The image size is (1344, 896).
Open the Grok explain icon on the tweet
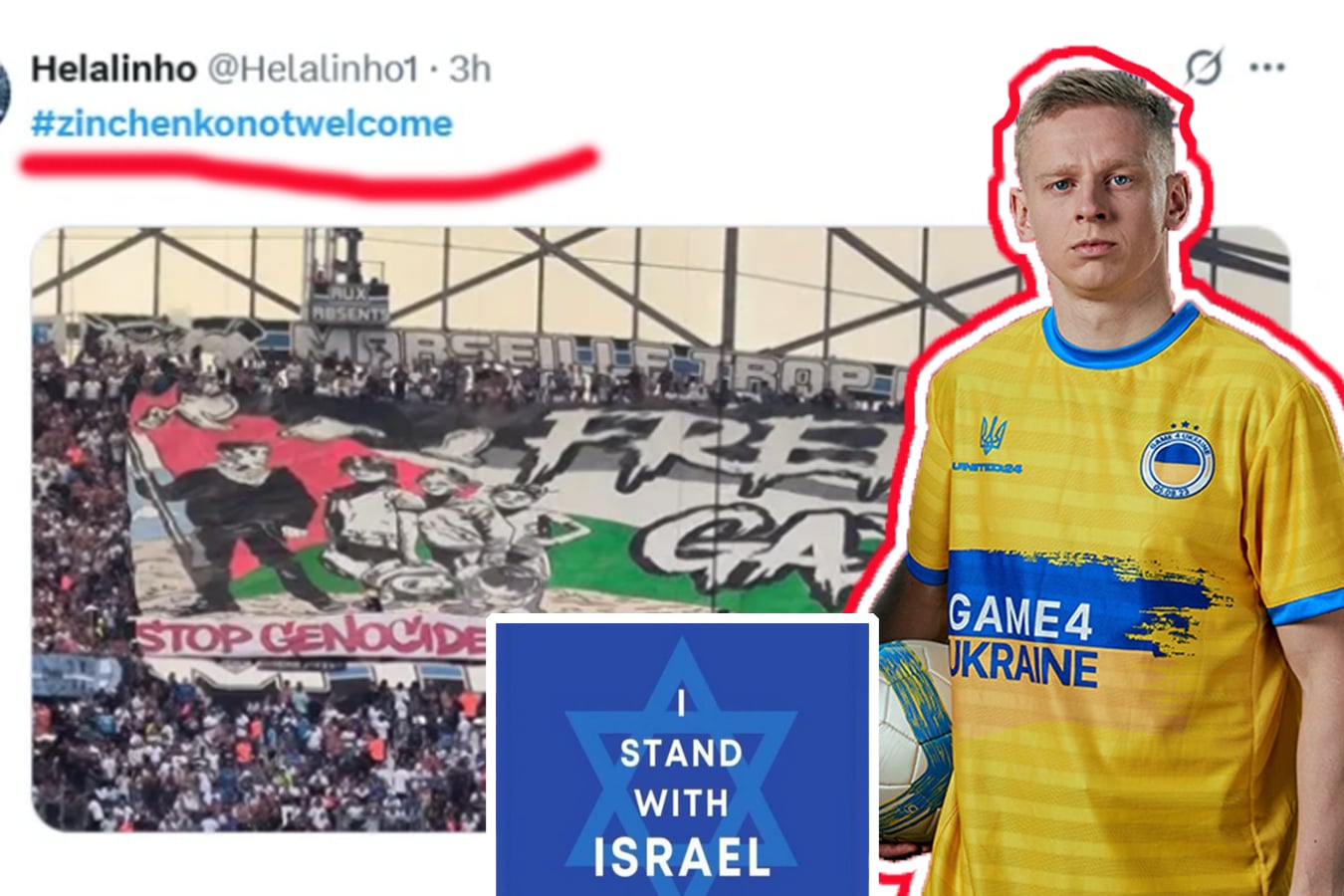(1204, 67)
